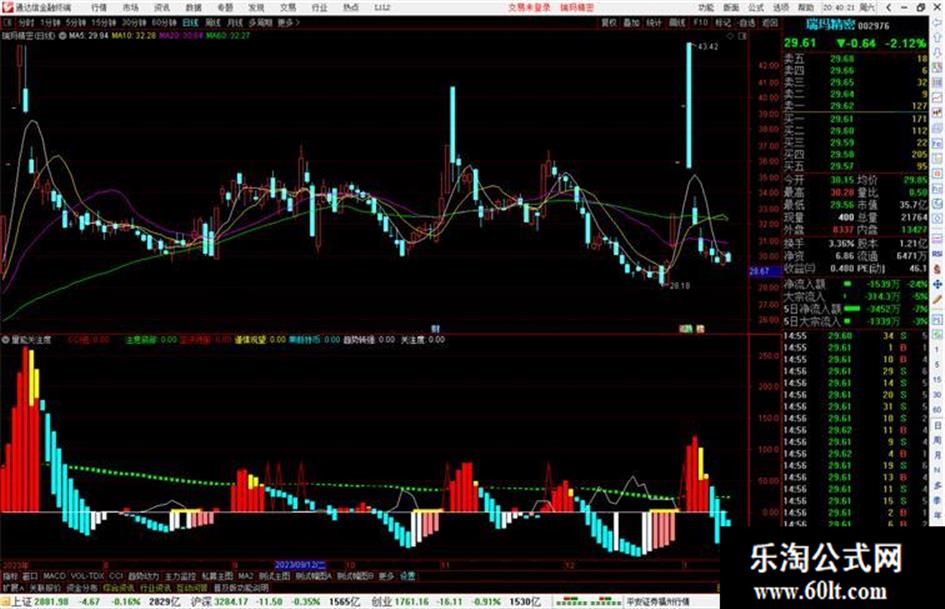The image size is (945, 609).
Task: Switch indicator to MACD
Action: pos(54,576)
